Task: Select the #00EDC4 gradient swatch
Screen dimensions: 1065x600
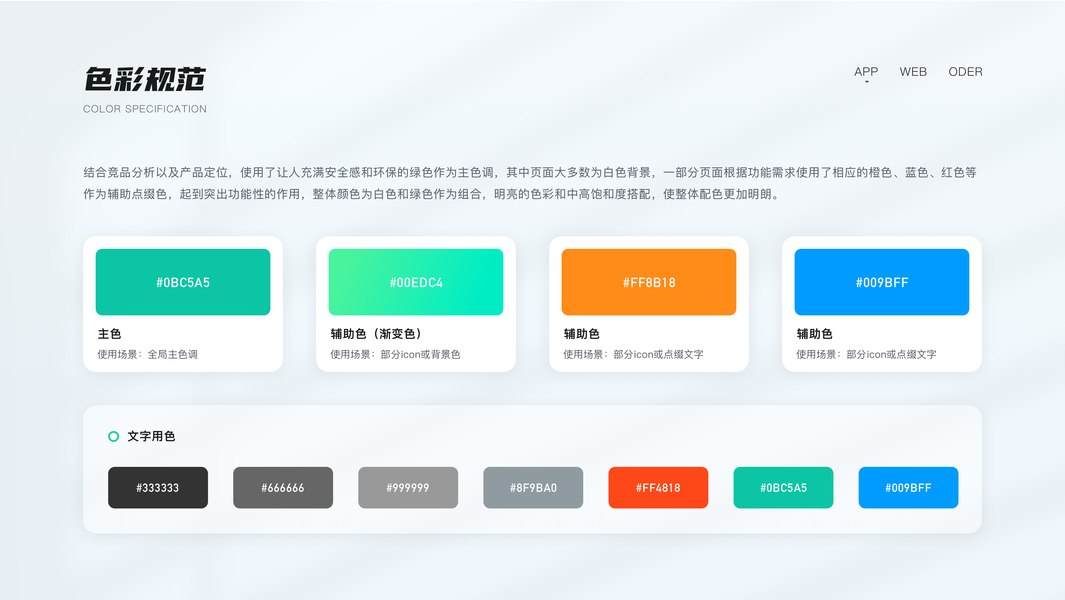Action: click(x=416, y=282)
